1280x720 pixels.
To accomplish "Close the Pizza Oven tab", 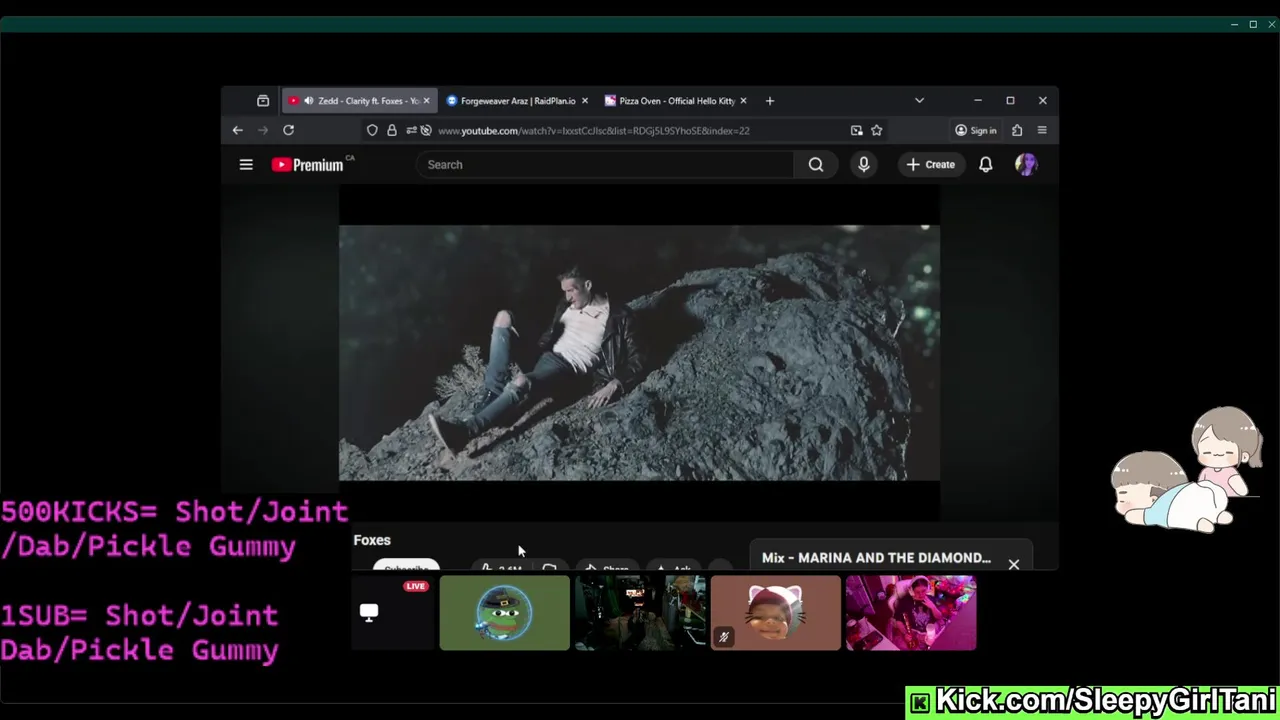I will [x=743, y=101].
